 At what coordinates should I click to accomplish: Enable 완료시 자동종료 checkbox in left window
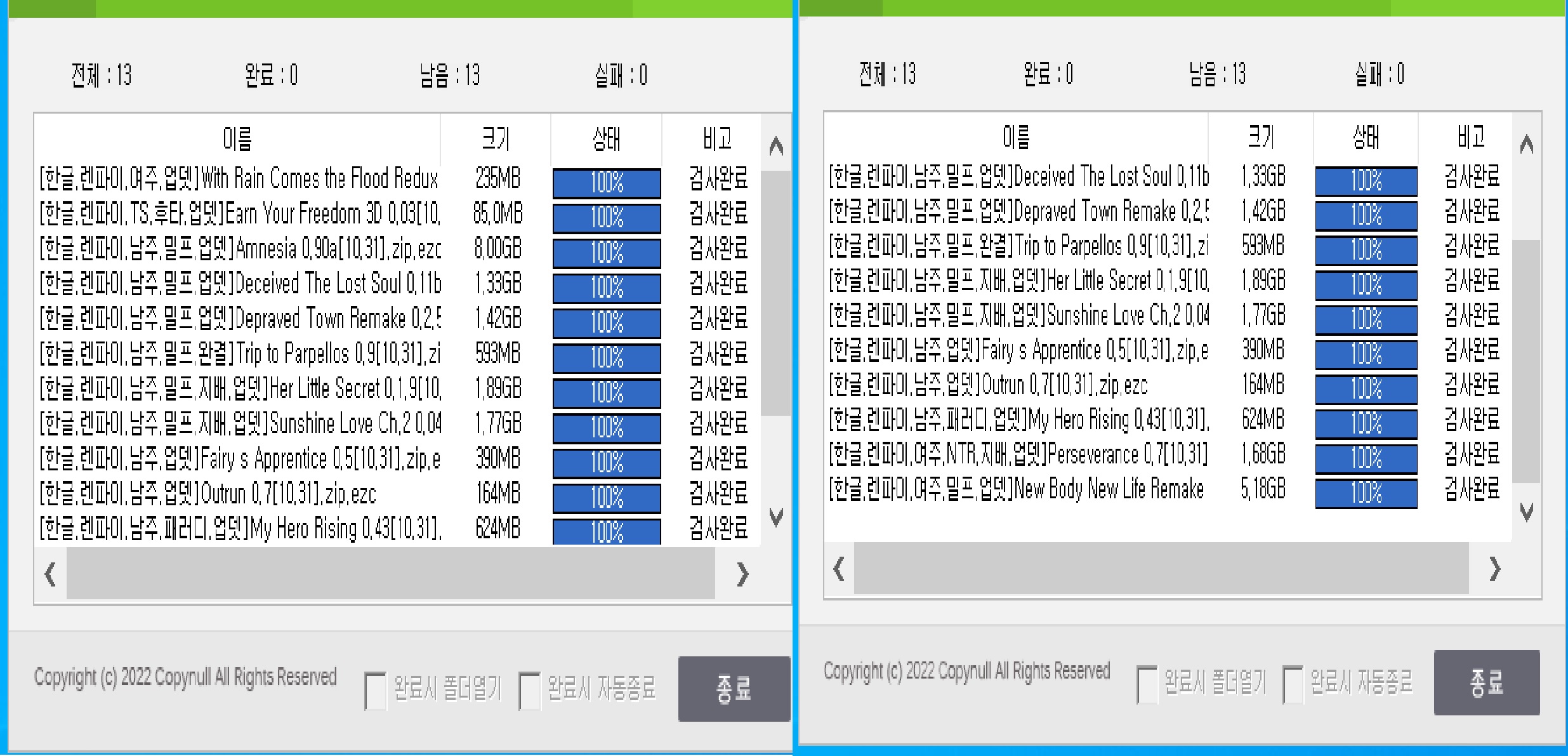click(x=529, y=691)
